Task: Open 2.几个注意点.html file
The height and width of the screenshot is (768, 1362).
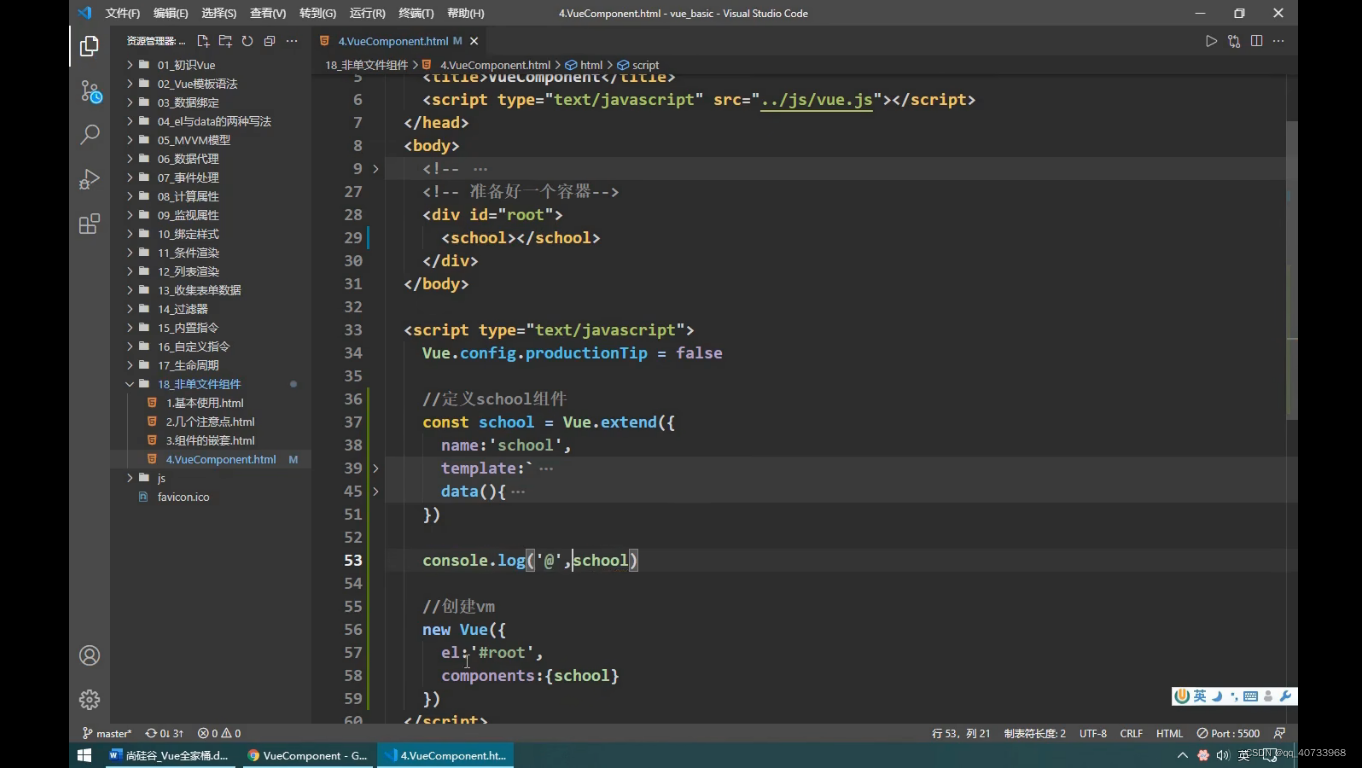Action: [x=210, y=422]
